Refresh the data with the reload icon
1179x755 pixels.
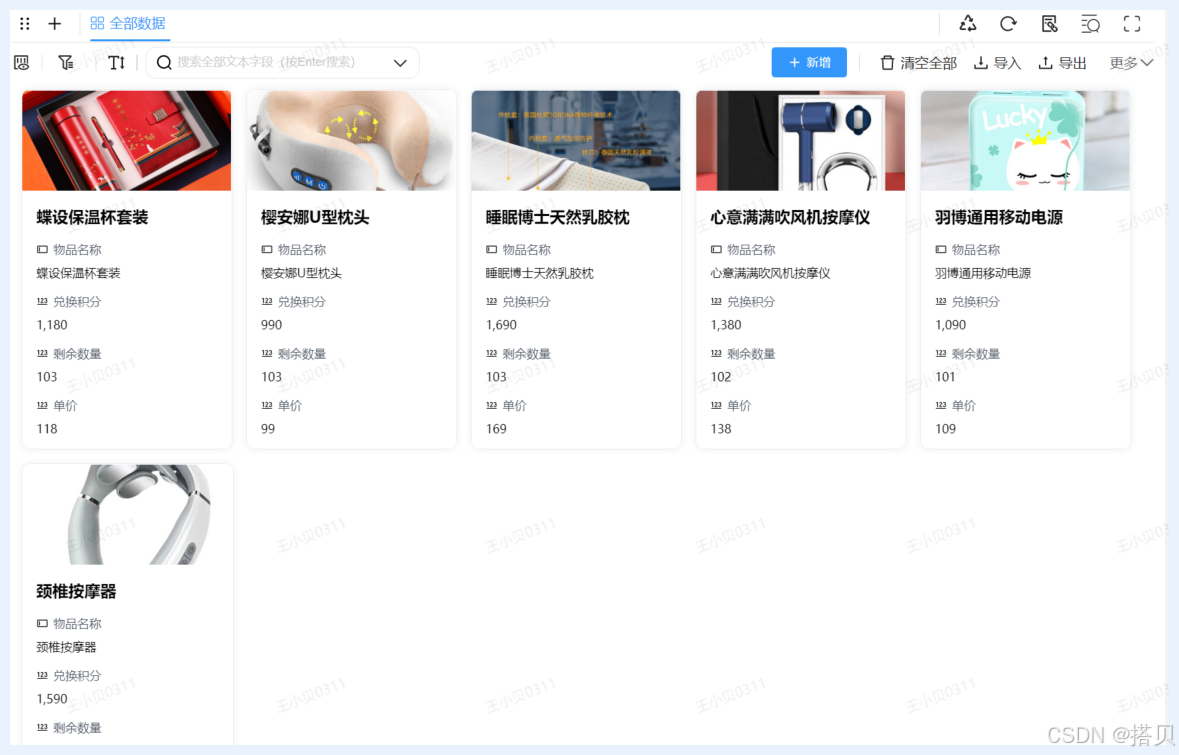(x=1008, y=24)
